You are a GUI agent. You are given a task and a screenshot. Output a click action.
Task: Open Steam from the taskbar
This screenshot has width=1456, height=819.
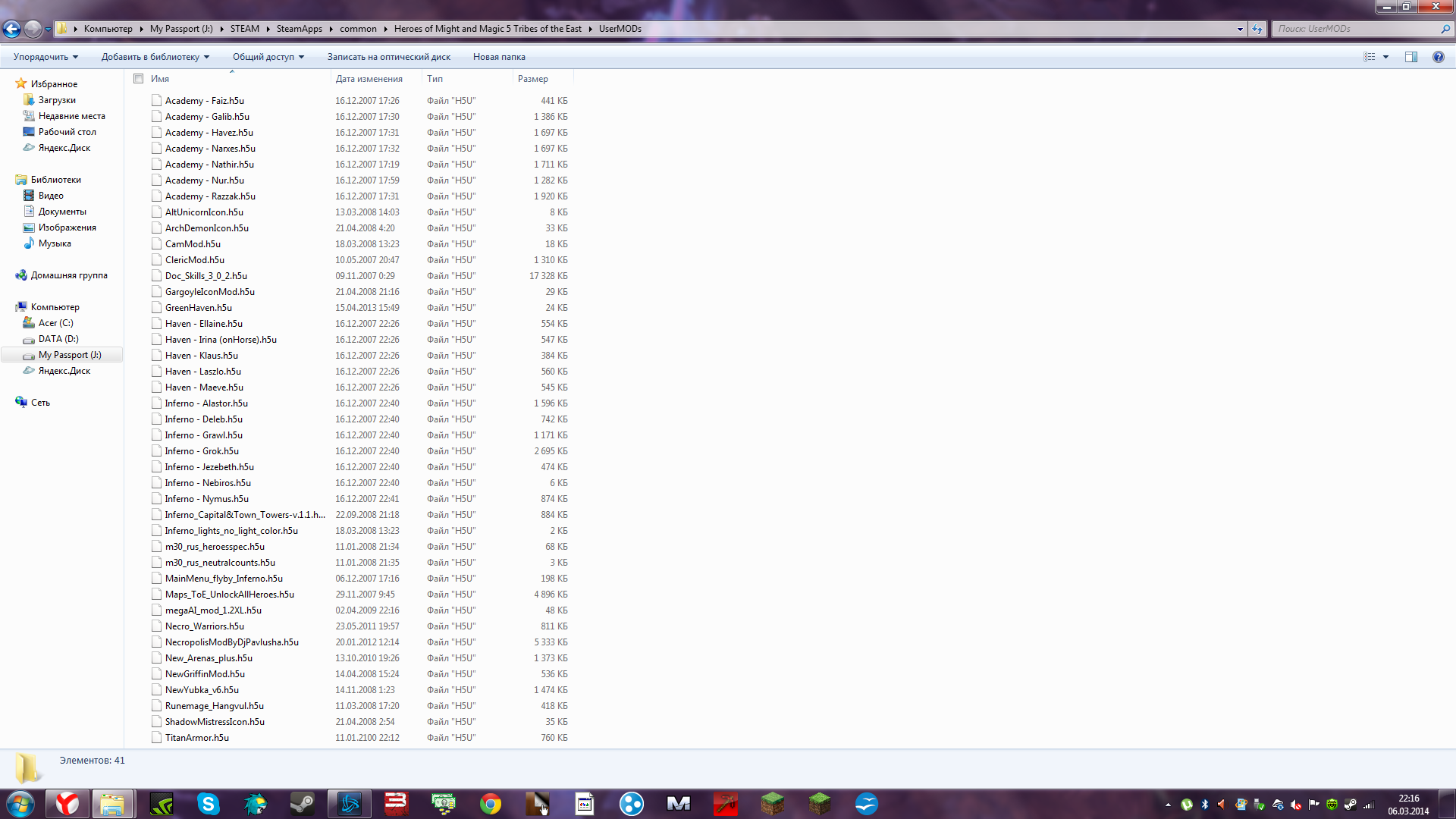click(303, 804)
